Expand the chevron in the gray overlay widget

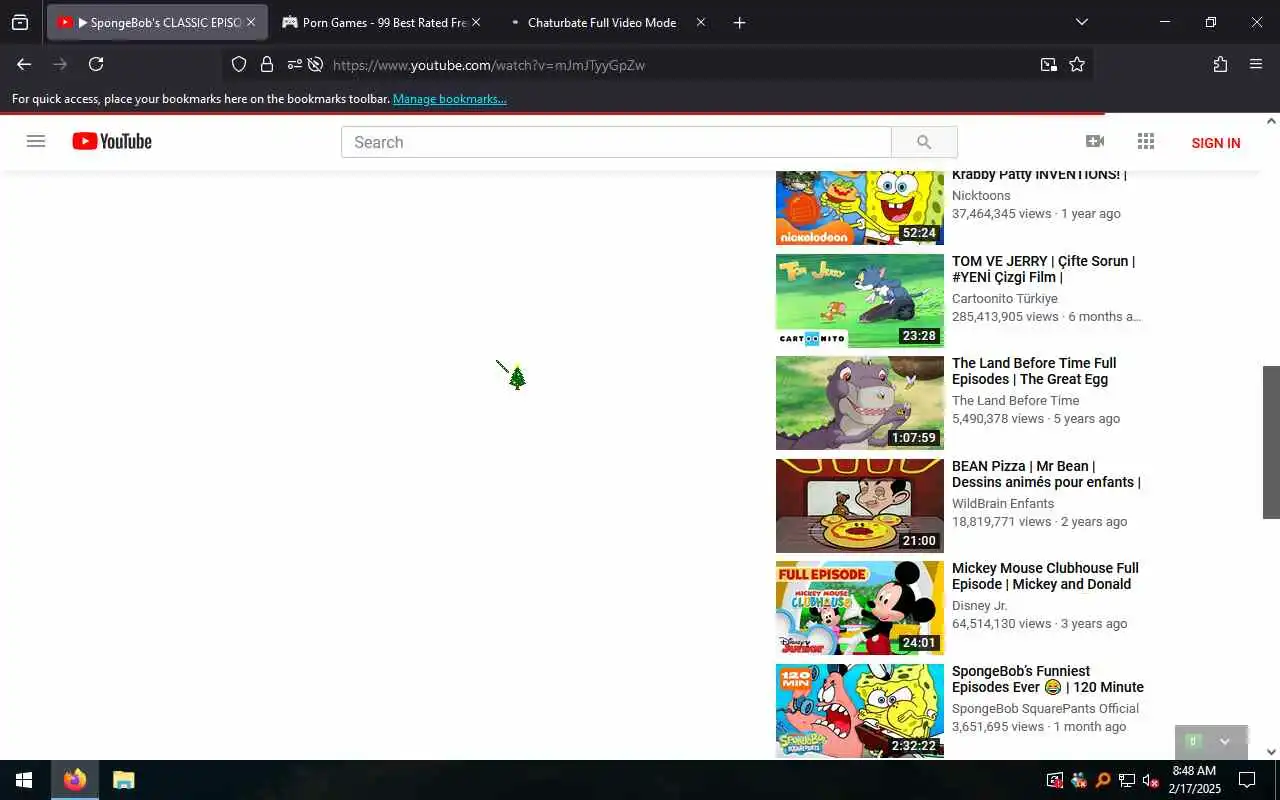click(1224, 742)
